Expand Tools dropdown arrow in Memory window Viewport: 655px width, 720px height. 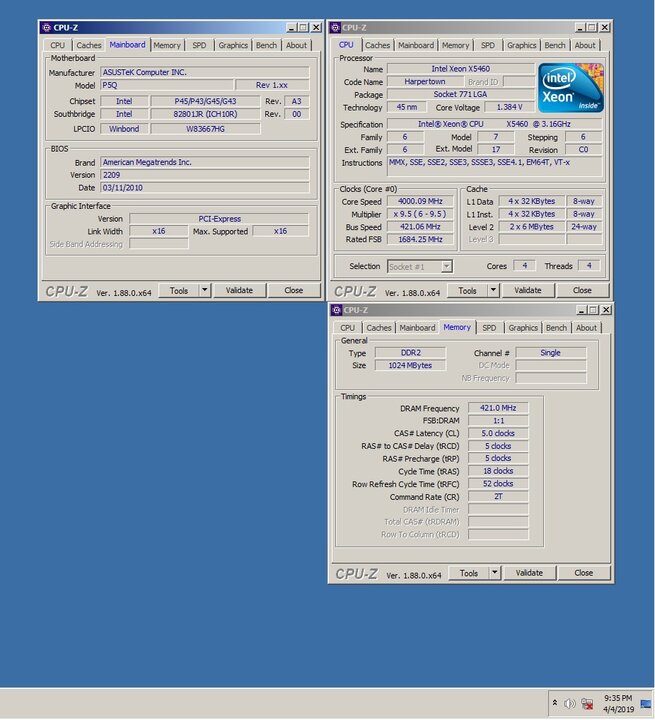click(495, 573)
